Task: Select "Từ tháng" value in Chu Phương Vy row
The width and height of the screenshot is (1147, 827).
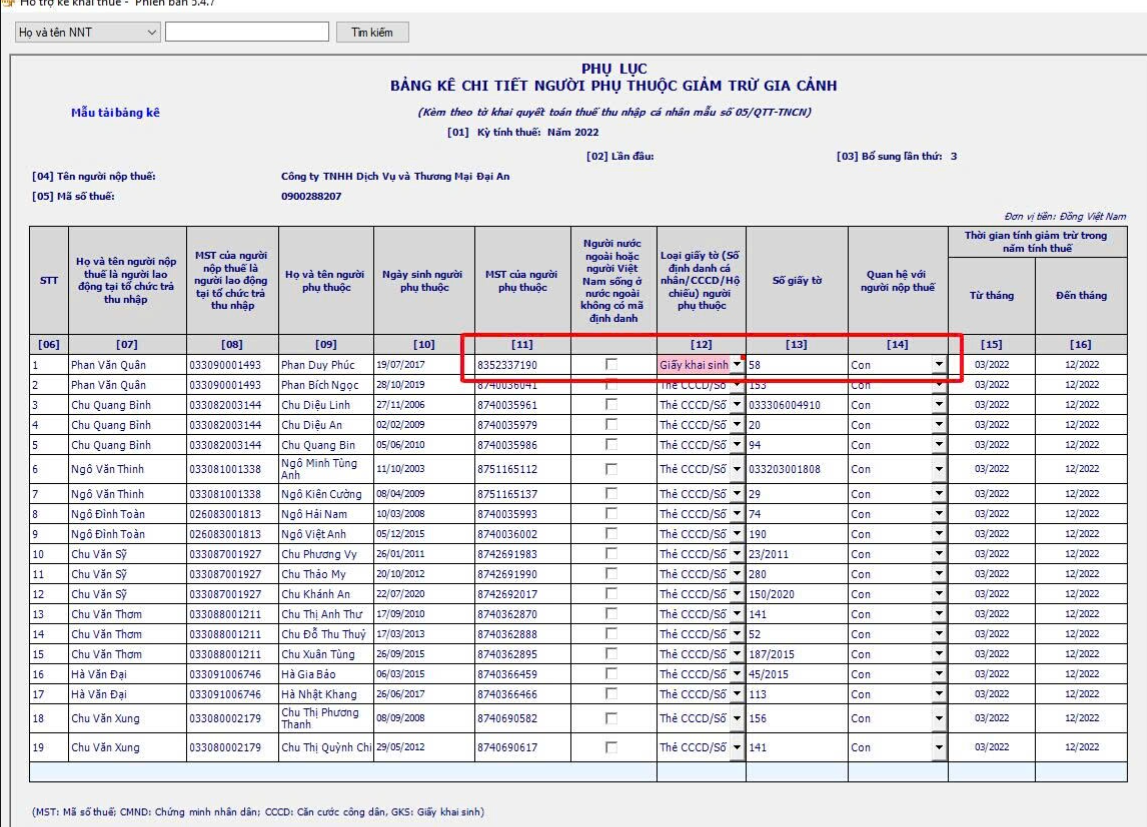Action: (992, 554)
